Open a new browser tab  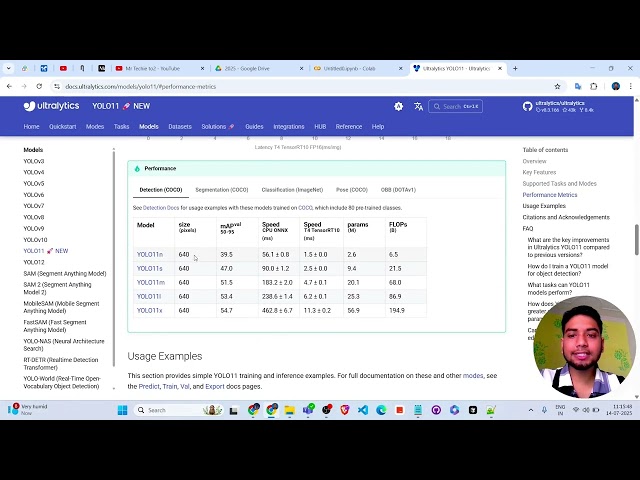tap(515, 69)
